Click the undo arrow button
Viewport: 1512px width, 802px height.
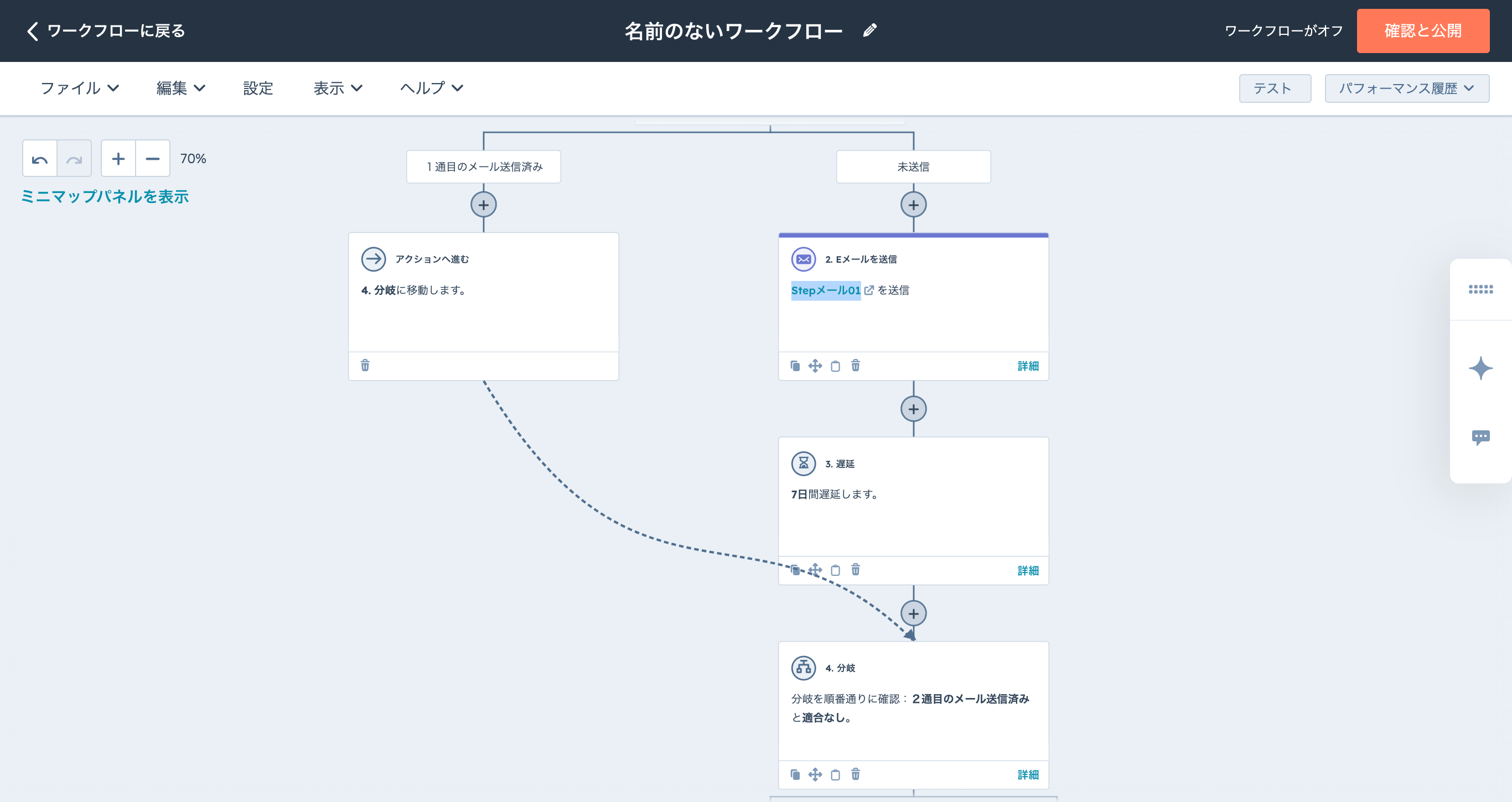coord(40,158)
